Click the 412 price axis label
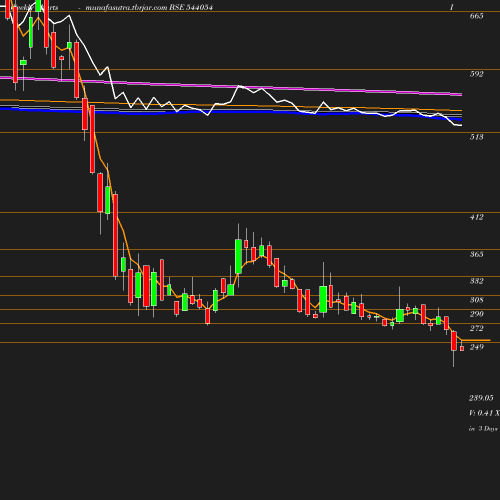The image size is (500, 500). [x=476, y=217]
